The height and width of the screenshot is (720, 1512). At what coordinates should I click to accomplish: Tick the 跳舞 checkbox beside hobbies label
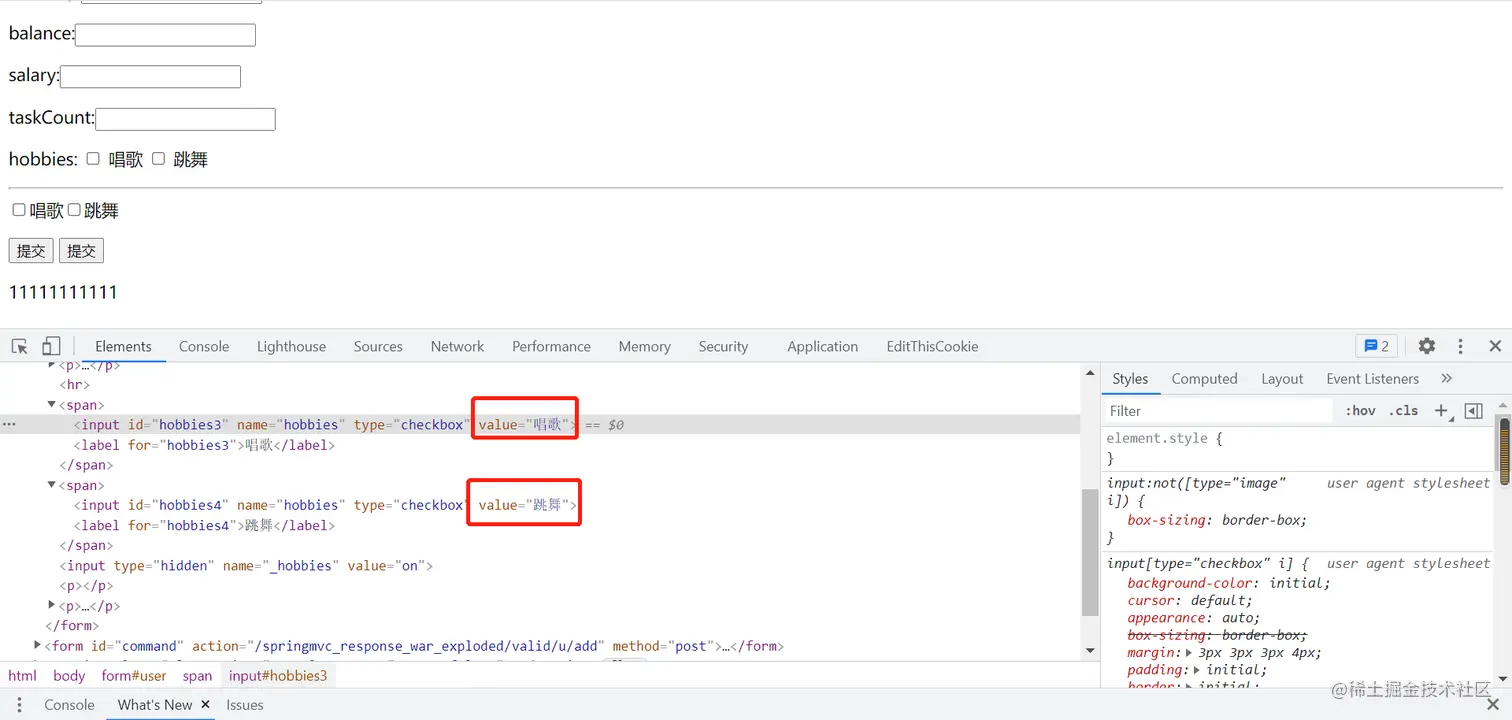[158, 159]
